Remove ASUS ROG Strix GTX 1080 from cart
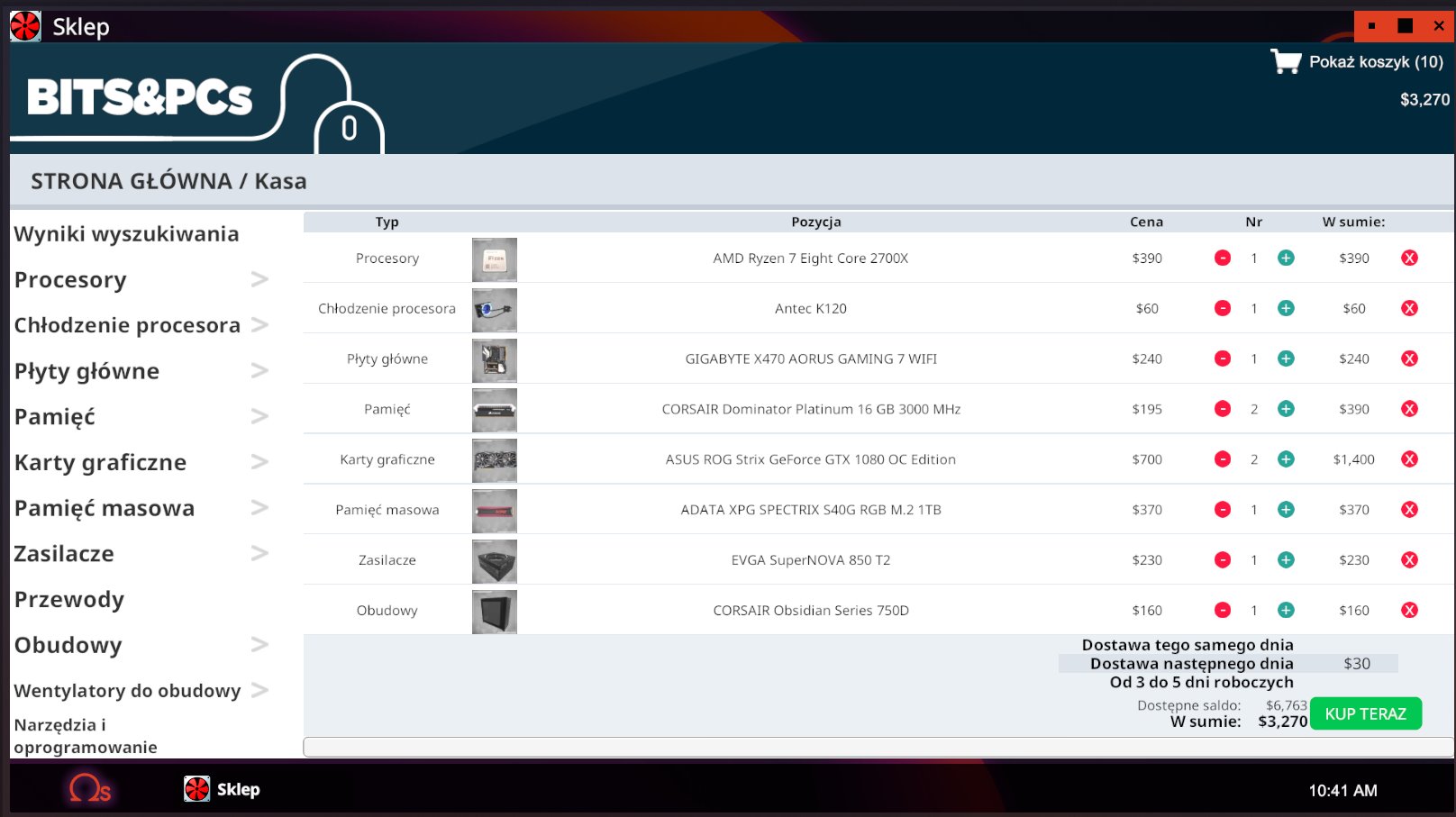The height and width of the screenshot is (817, 1456). 1410,460
